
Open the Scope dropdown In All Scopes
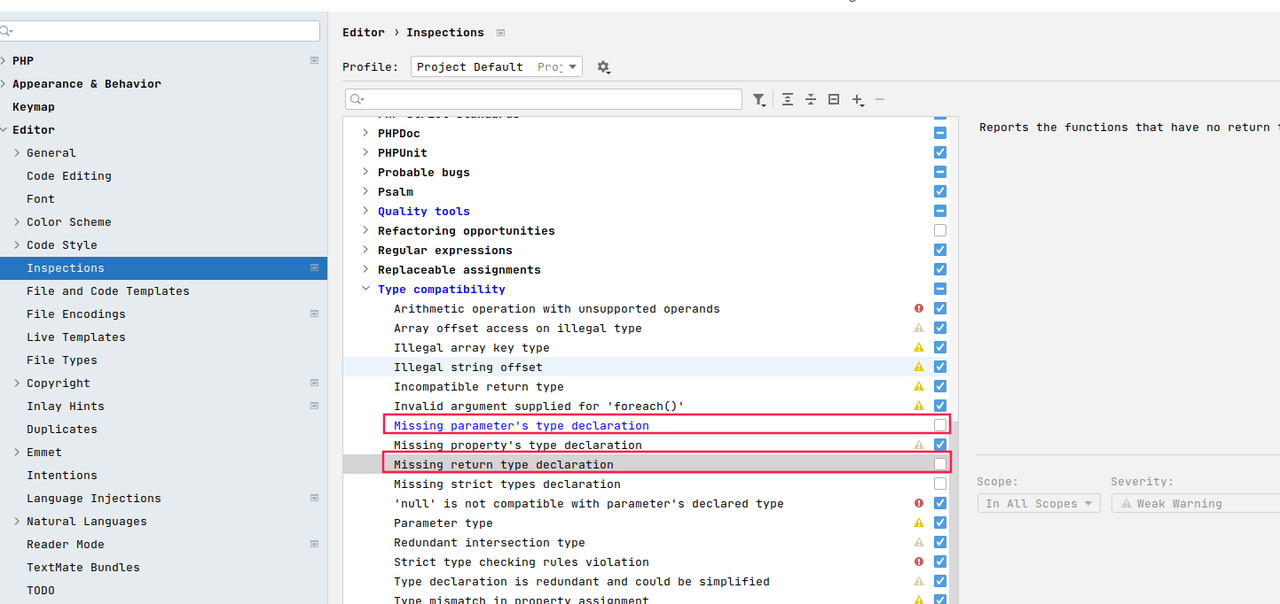coord(1038,504)
